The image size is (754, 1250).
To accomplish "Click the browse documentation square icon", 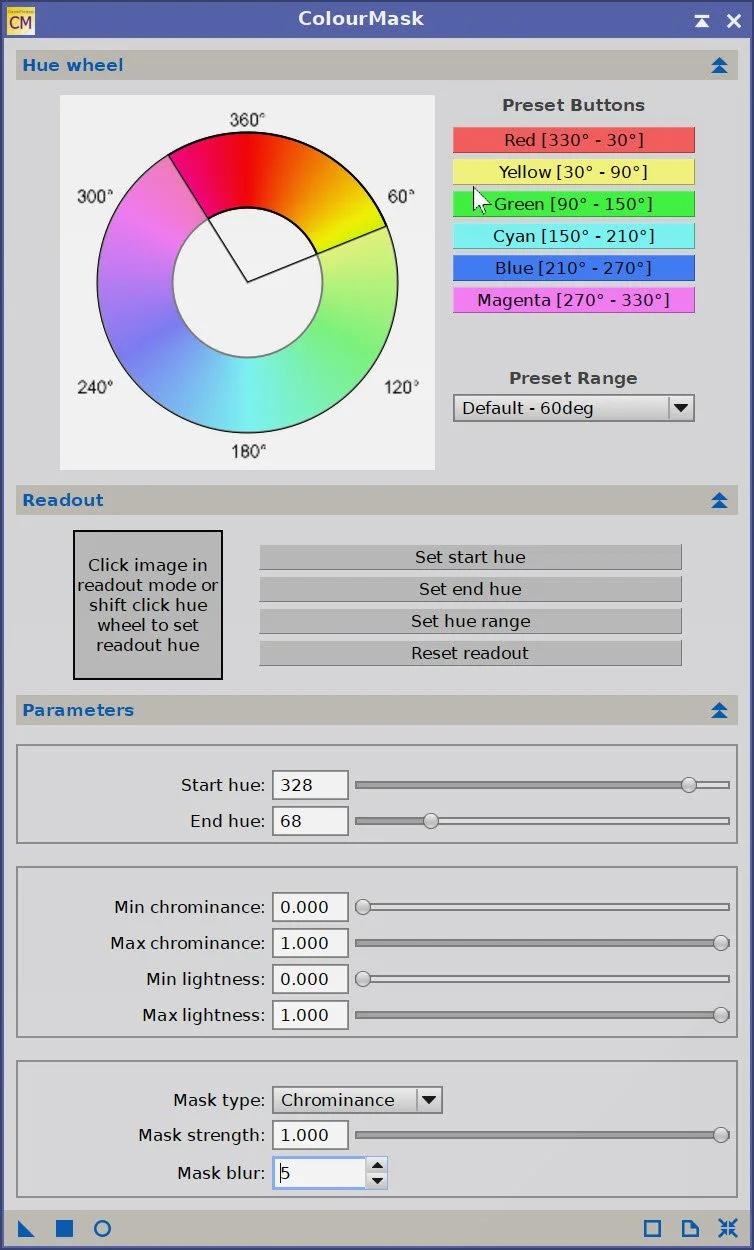I will click(x=652, y=1229).
